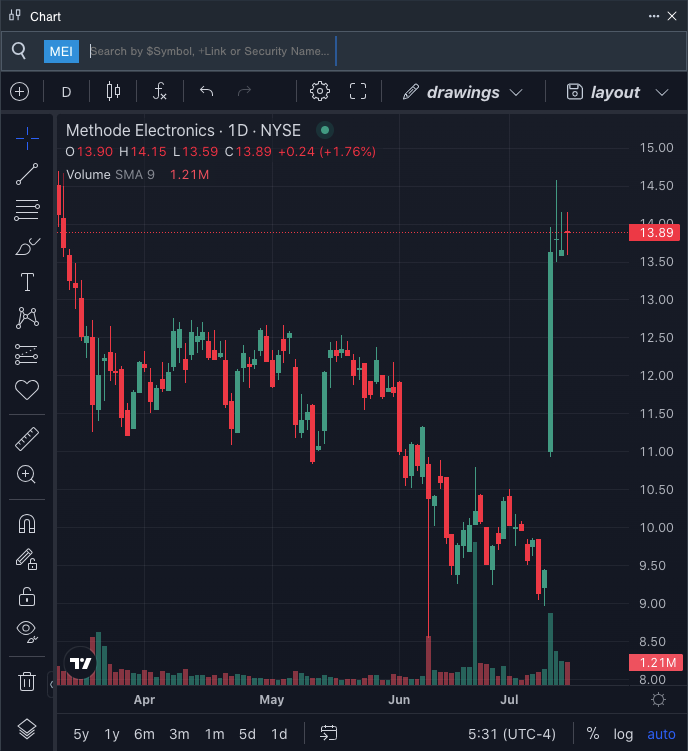Toggle the lock all drawings icon

coord(27,596)
